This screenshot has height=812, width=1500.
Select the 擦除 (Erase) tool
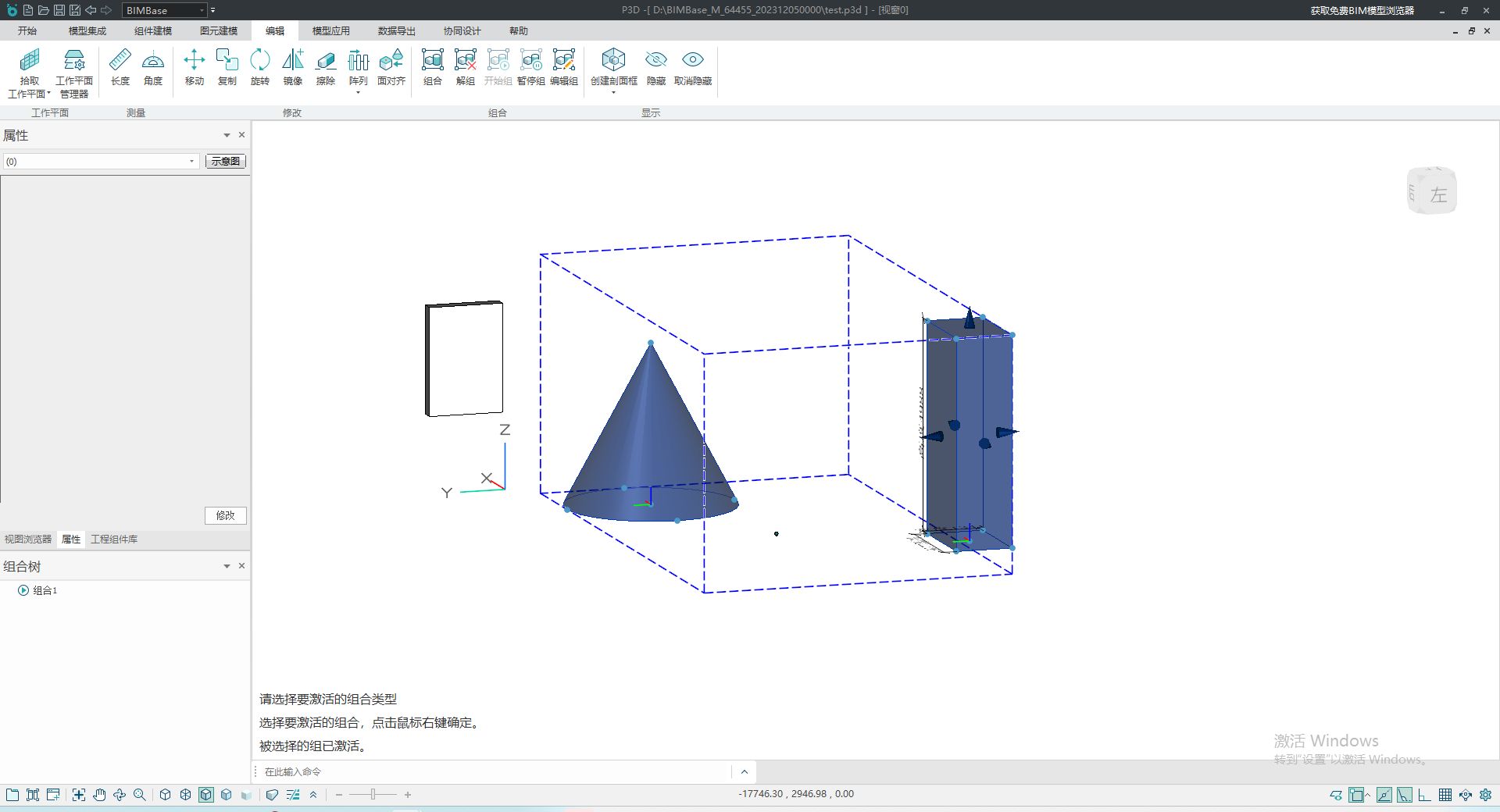tap(325, 67)
